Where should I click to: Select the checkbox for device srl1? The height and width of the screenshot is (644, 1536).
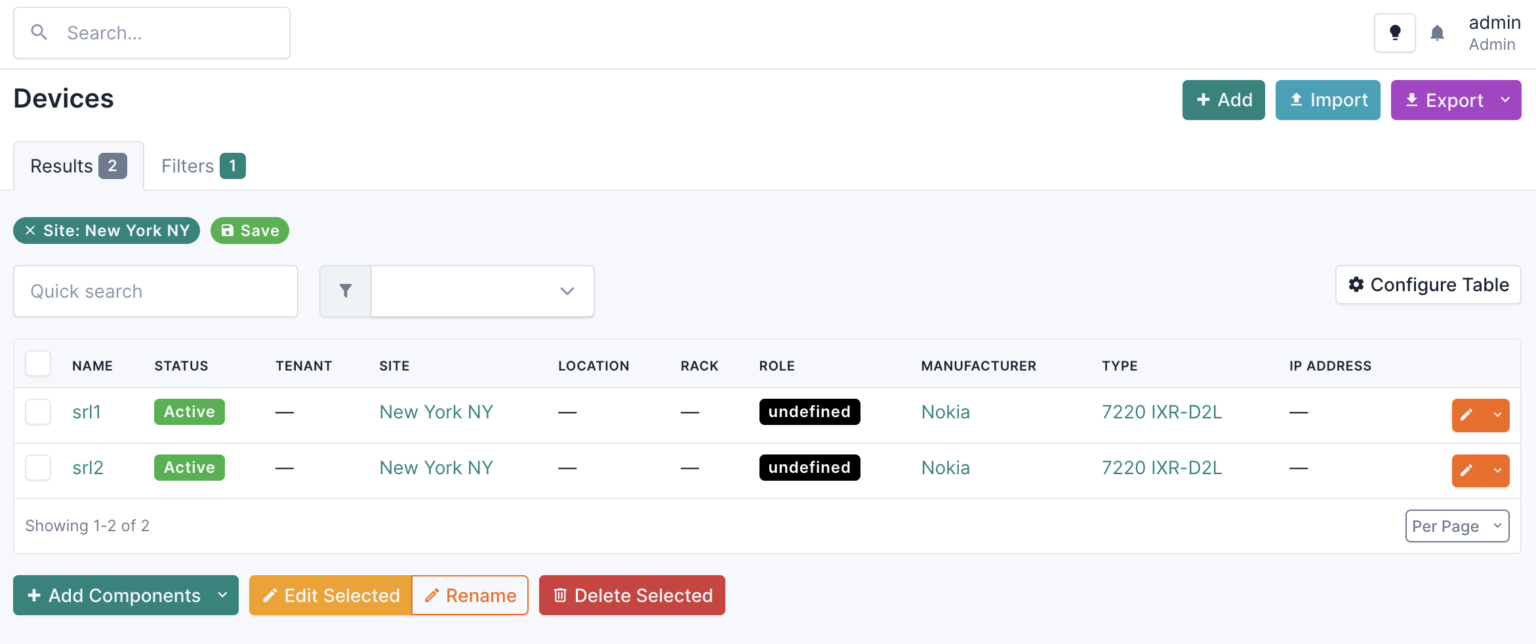tap(37, 412)
